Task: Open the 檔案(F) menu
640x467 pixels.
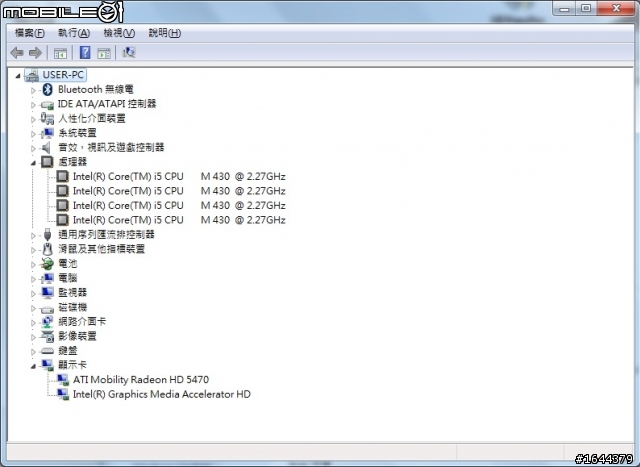Action: [29, 33]
